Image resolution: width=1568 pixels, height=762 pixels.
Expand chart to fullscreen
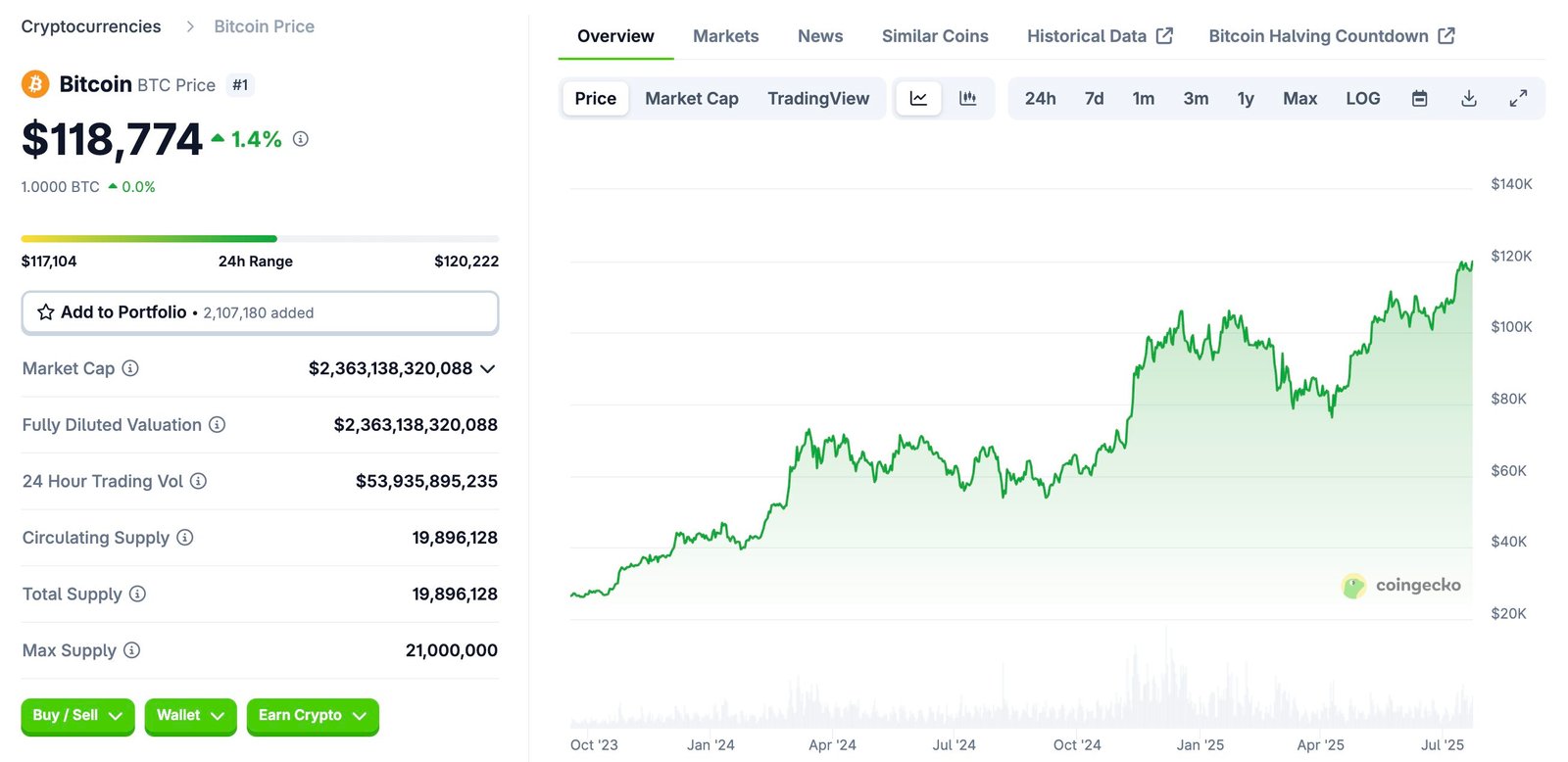point(1518,98)
